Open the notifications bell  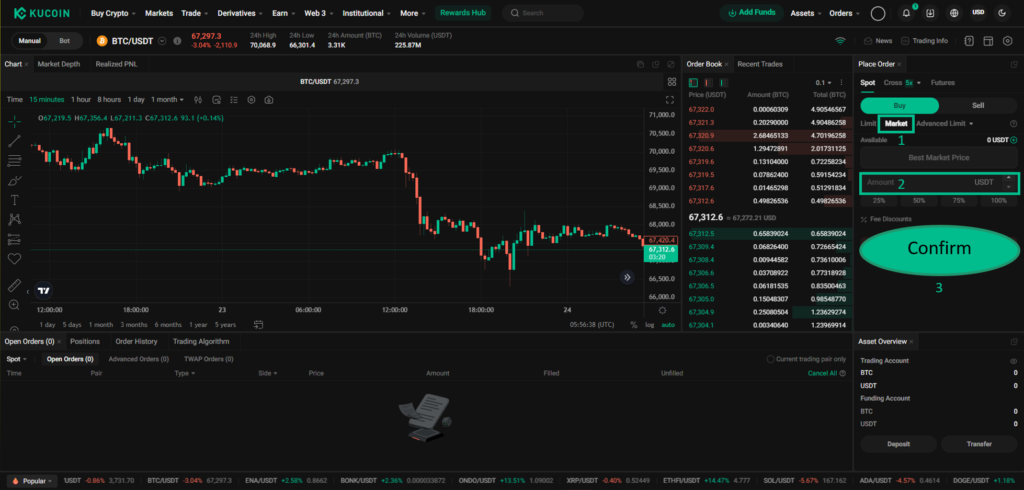coord(906,13)
